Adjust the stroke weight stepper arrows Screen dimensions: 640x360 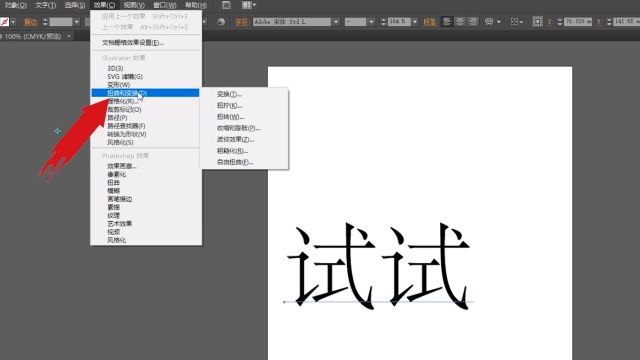coord(45,22)
